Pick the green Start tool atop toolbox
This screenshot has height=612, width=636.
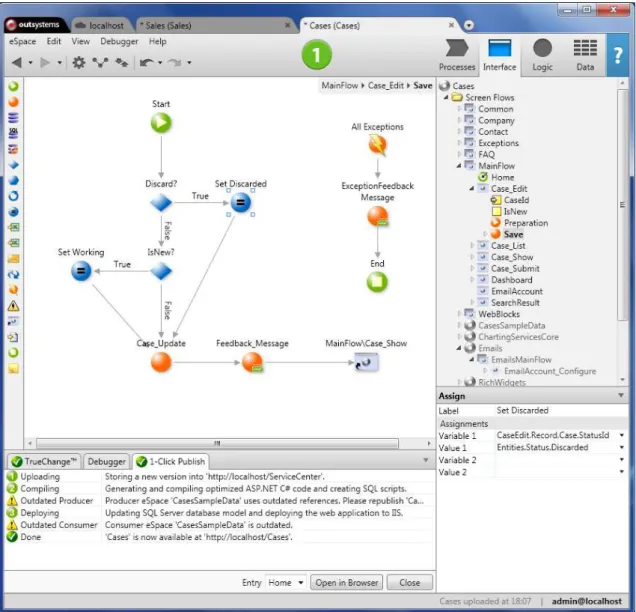click(13, 86)
